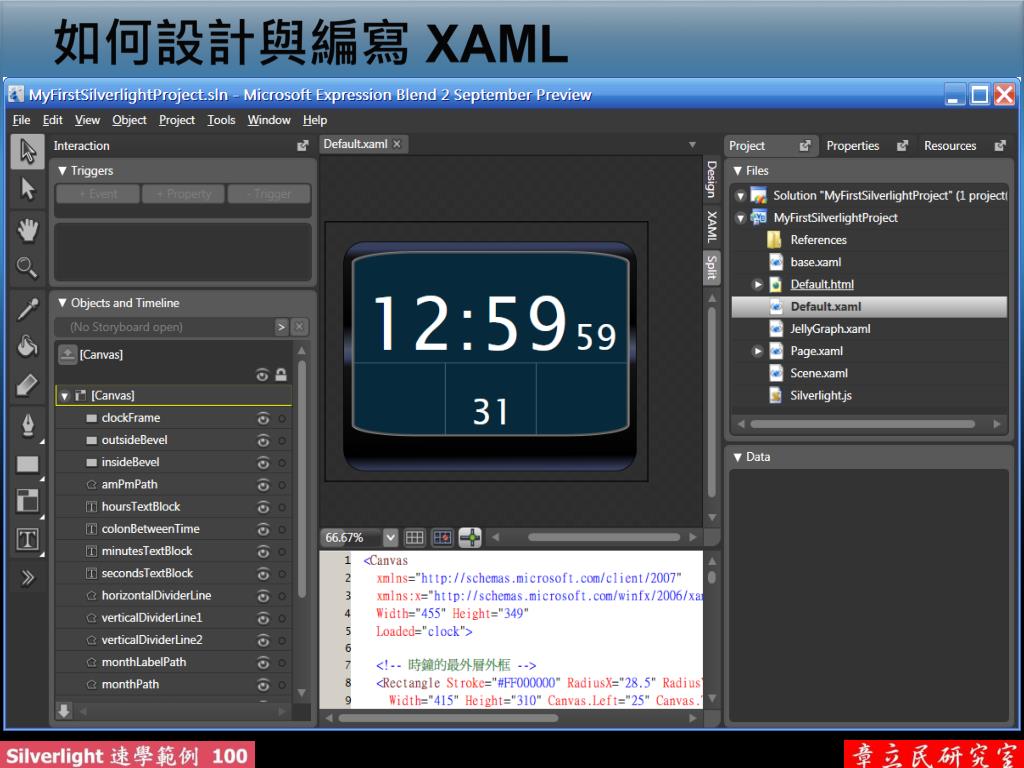
Task: Pop out the Interaction panel
Action: tap(302, 146)
